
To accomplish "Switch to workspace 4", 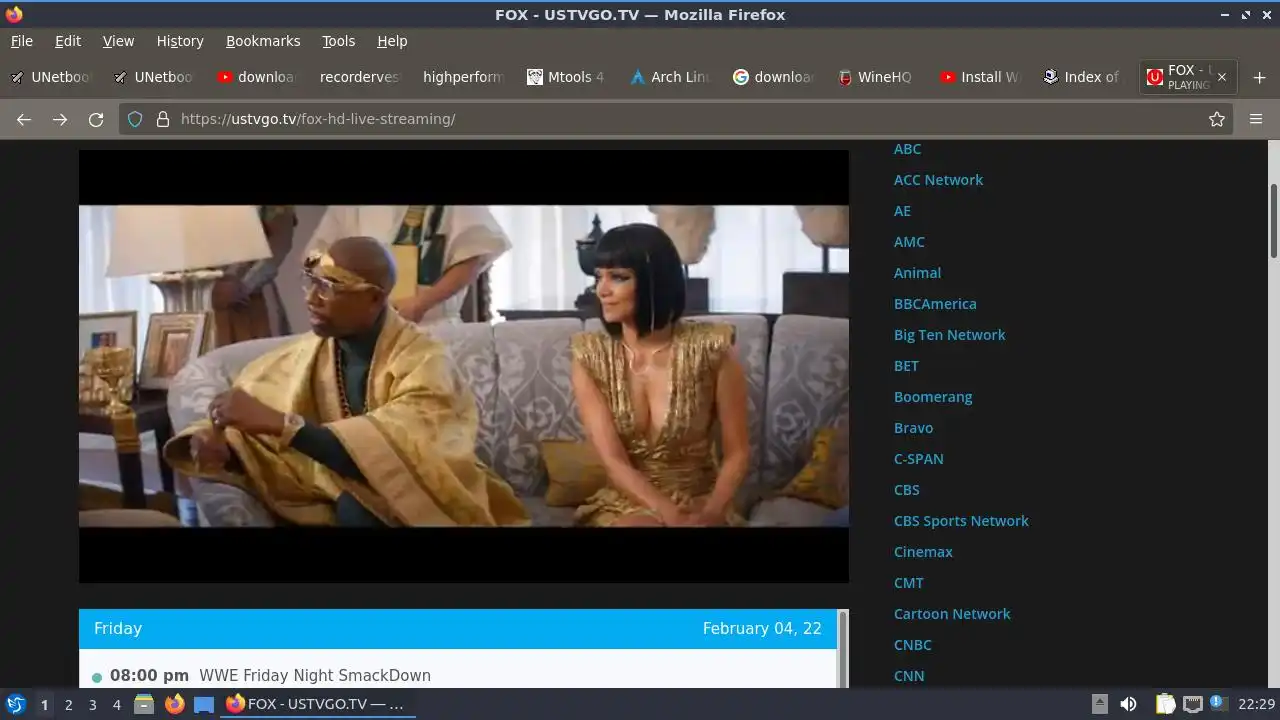I will pyautogui.click(x=116, y=705).
